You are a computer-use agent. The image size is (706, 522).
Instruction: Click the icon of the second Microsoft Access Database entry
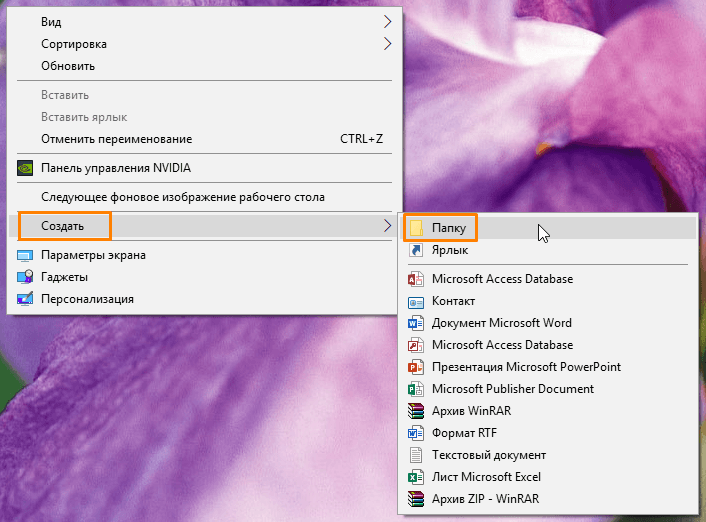(x=416, y=345)
